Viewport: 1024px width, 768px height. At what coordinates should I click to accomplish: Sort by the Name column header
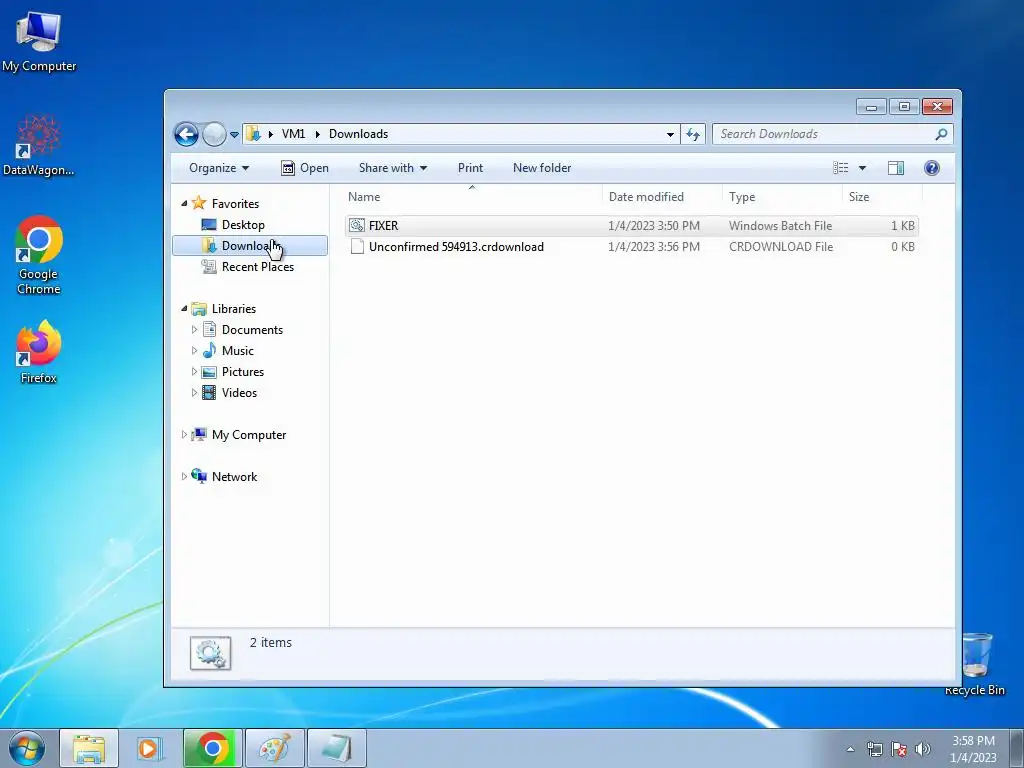473,197
